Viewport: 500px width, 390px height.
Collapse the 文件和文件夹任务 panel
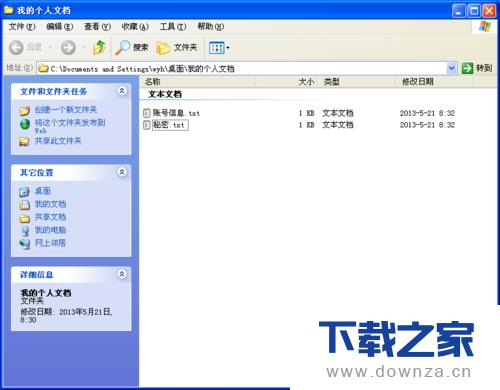point(122,91)
